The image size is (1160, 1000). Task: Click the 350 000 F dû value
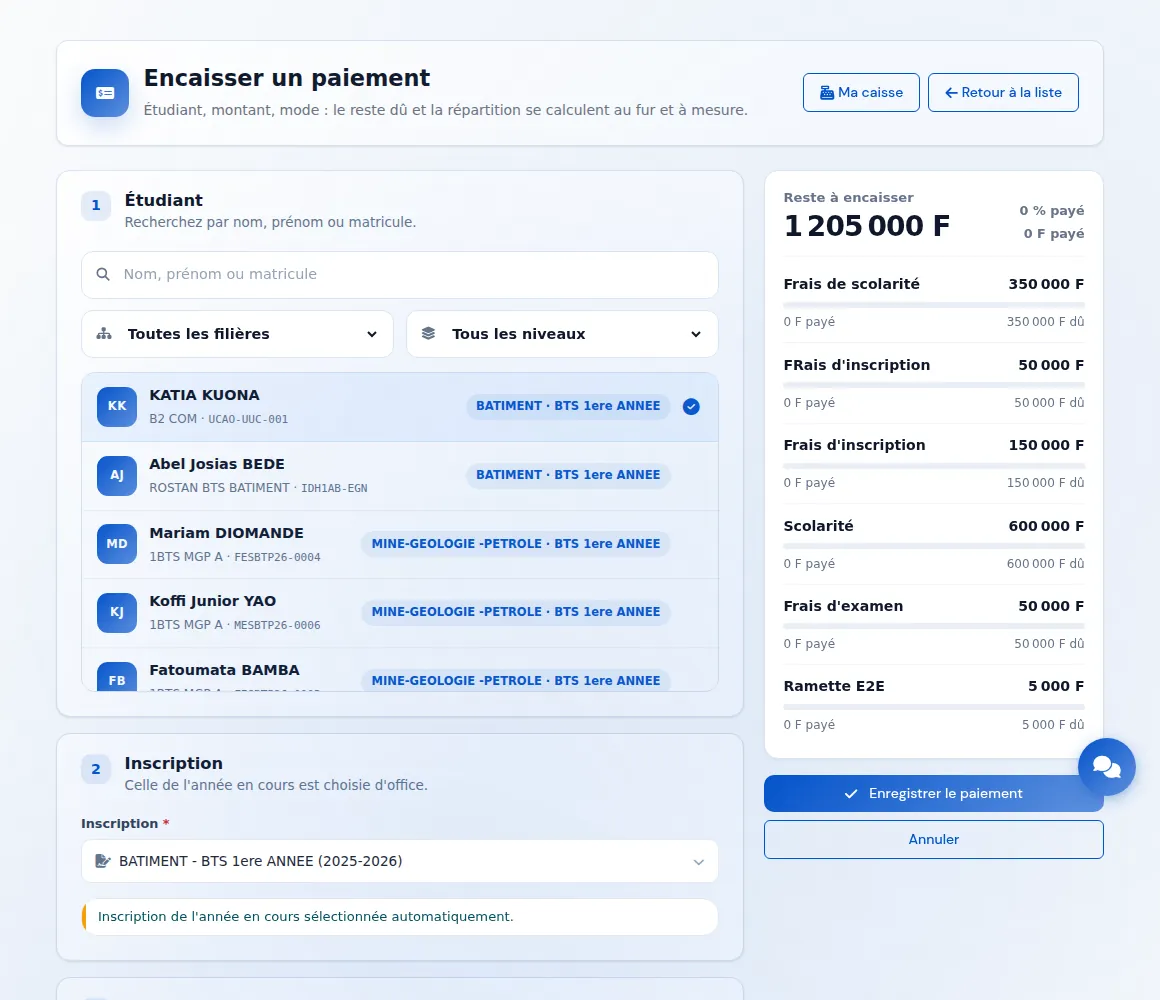click(x=1045, y=322)
